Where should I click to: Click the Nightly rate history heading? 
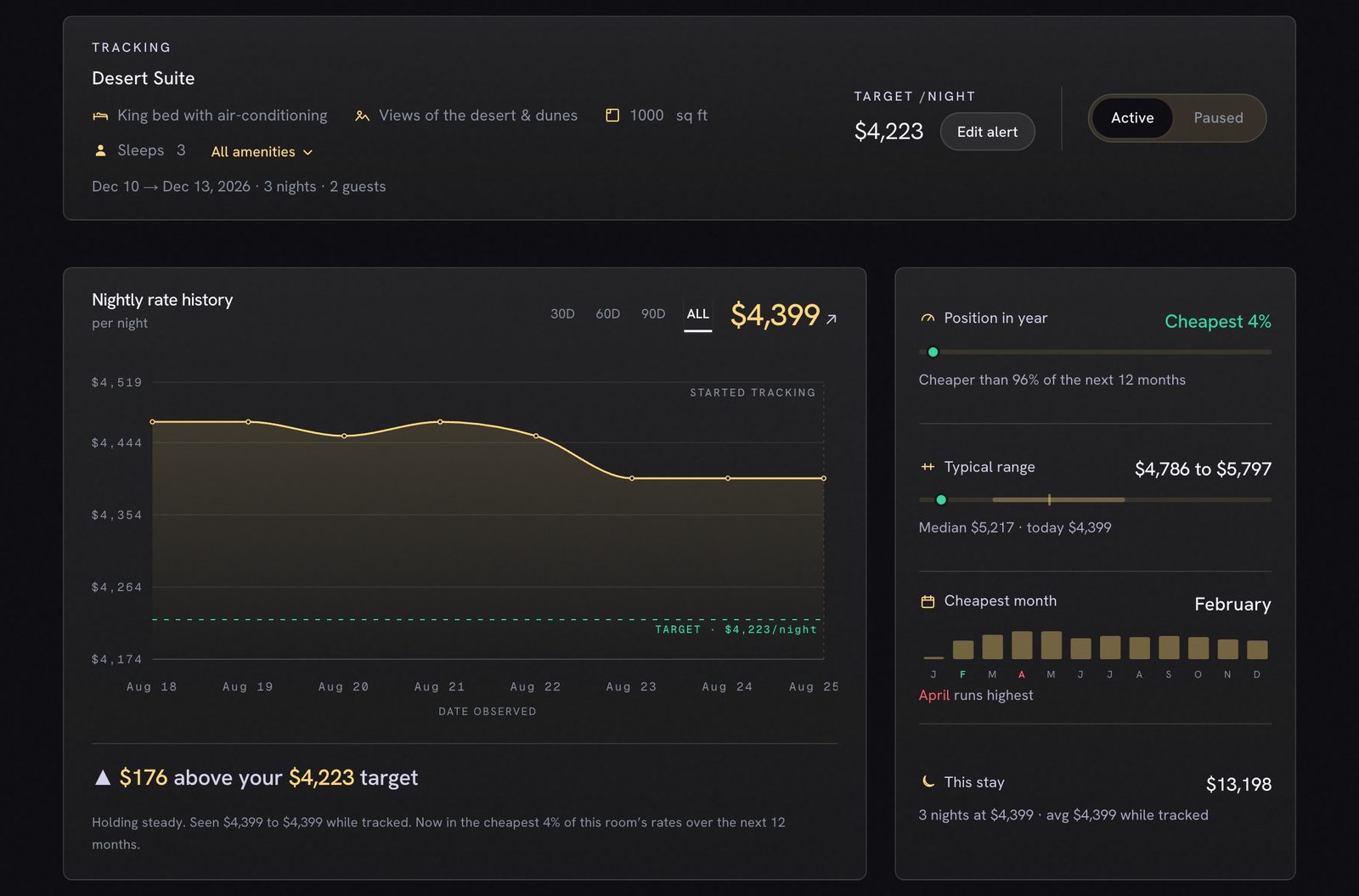162,300
